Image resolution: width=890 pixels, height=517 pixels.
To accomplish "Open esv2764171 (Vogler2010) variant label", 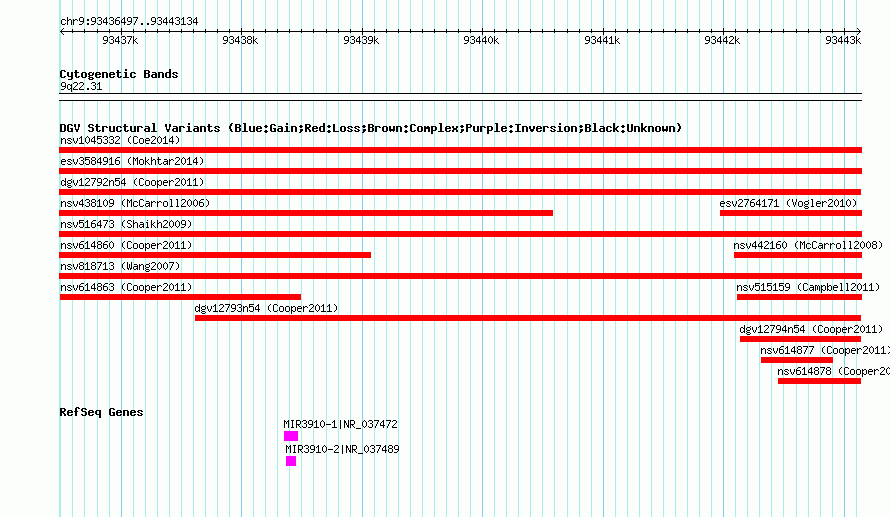I will 788,203.
